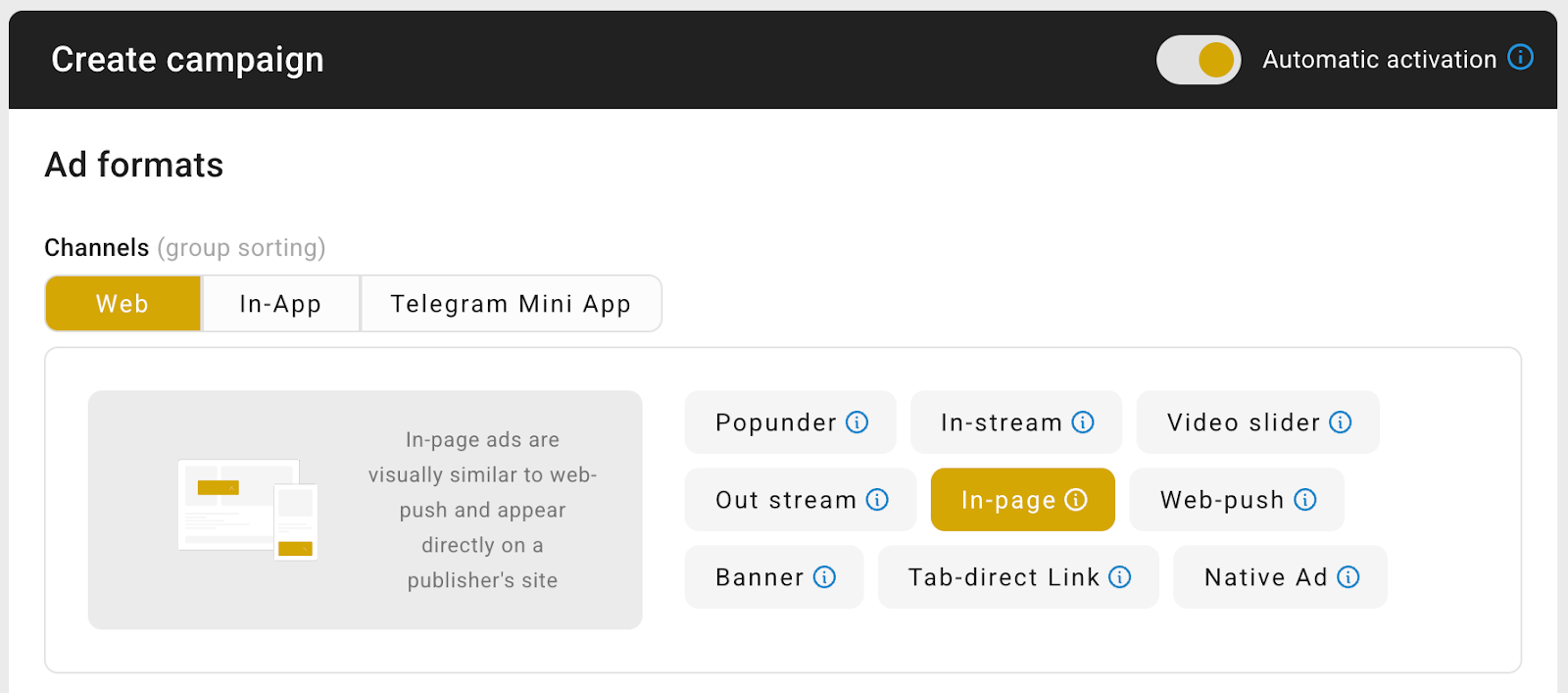
Task: Open the In-stream info icon
Action: pyautogui.click(x=1083, y=422)
